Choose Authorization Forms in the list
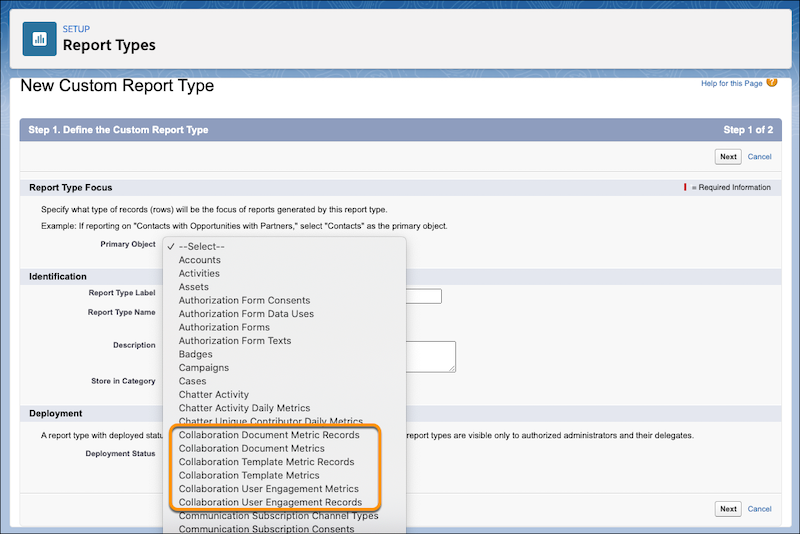 [284, 327]
